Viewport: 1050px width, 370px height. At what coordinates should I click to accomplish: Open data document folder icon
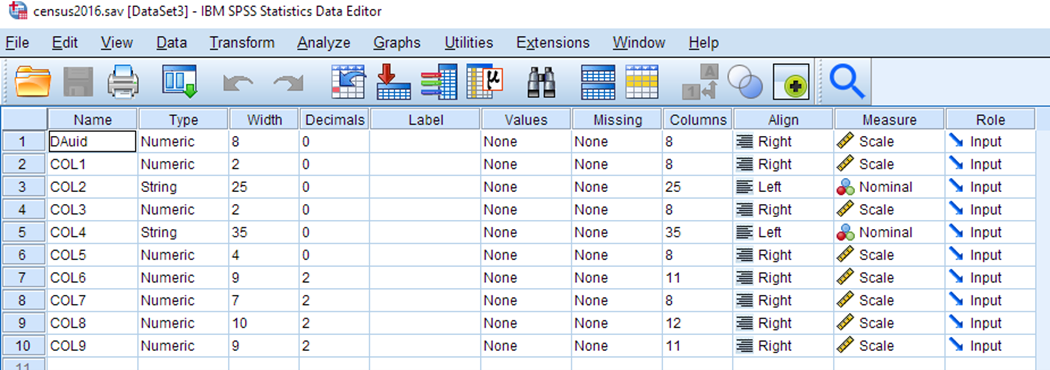click(33, 82)
